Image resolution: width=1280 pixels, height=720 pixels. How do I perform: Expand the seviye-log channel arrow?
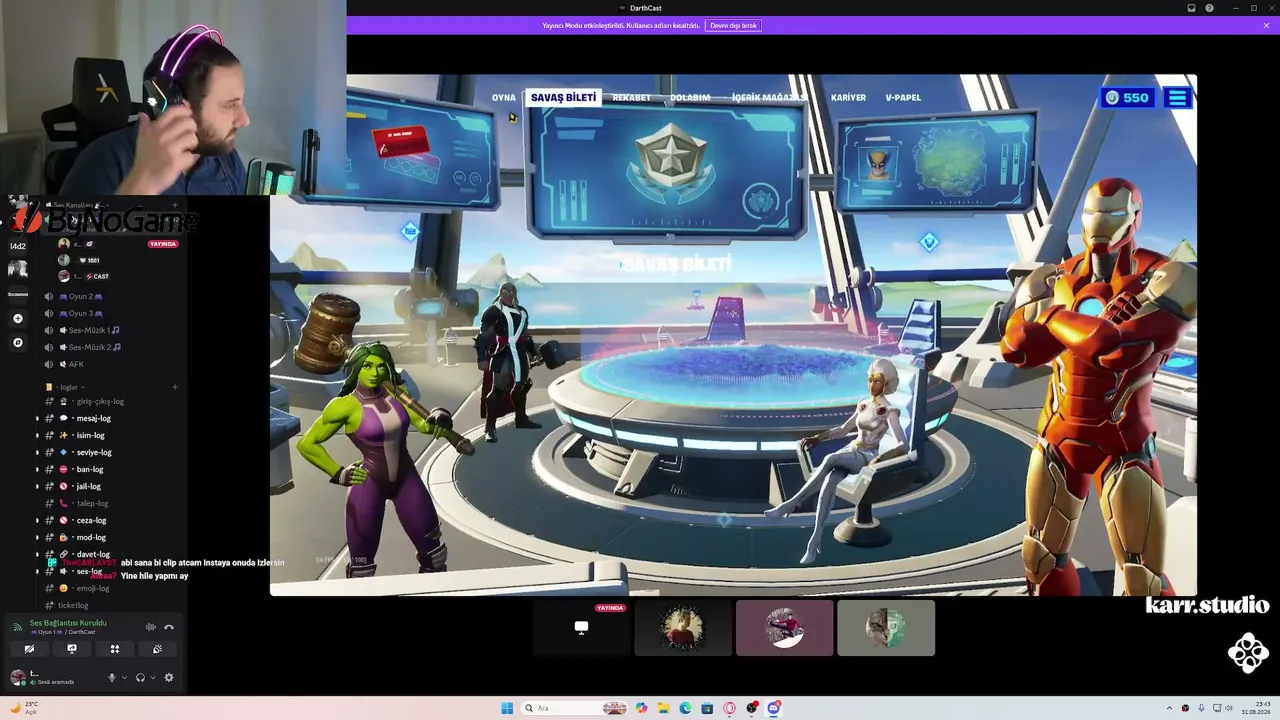point(37,452)
